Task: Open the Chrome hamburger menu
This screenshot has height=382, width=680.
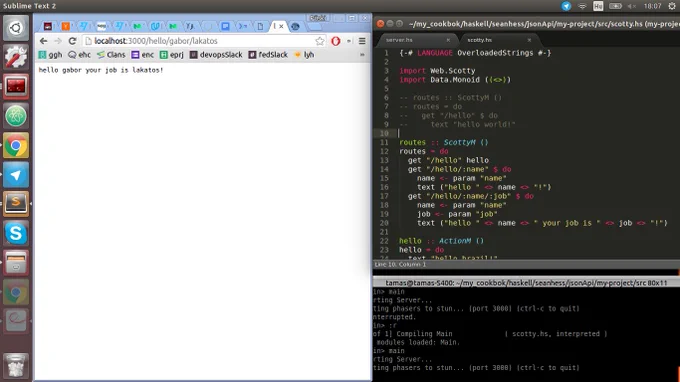Action: pyautogui.click(x=362, y=41)
